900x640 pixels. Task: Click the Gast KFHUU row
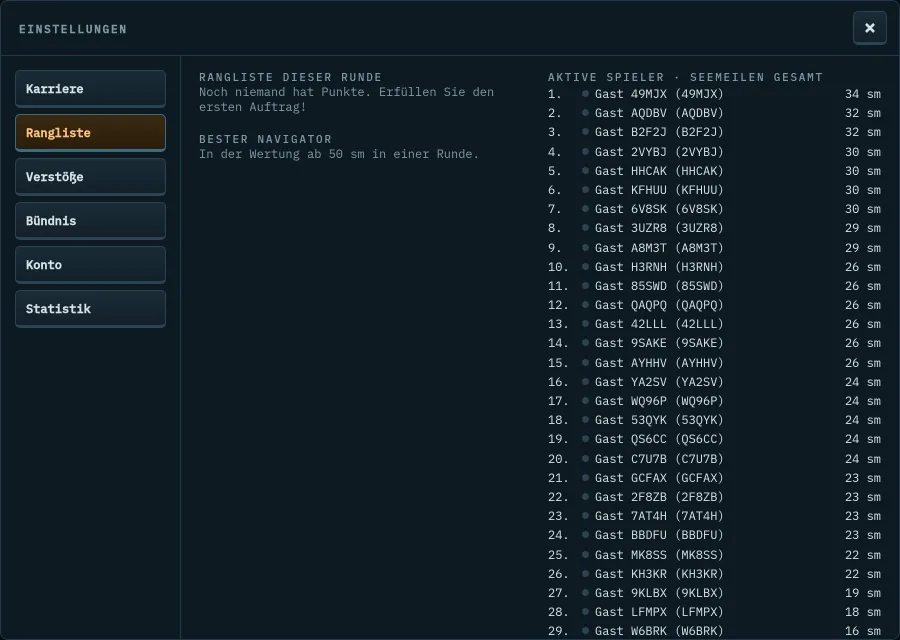click(x=714, y=190)
